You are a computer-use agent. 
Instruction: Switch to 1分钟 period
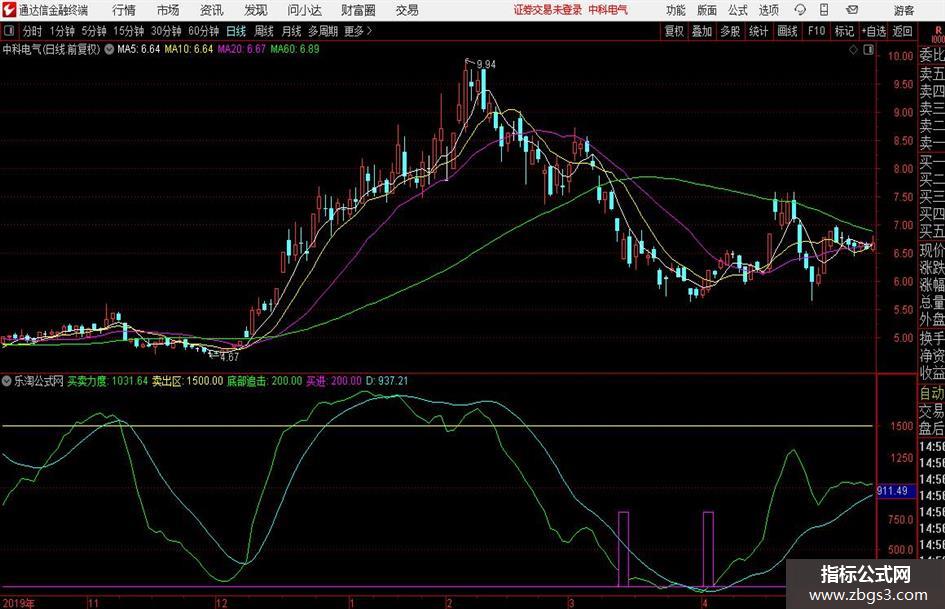tap(62, 31)
